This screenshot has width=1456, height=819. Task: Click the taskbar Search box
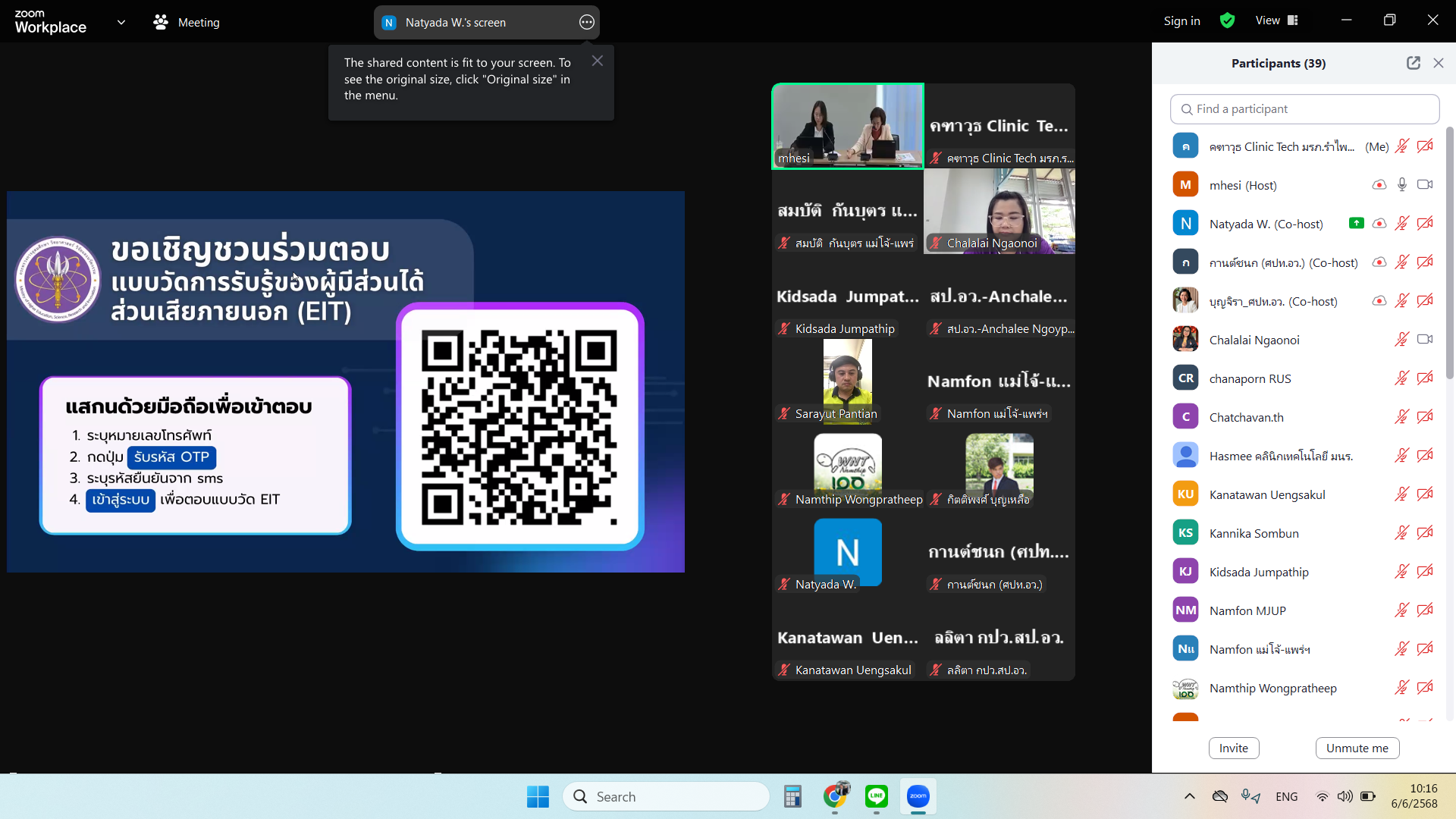pos(666,796)
